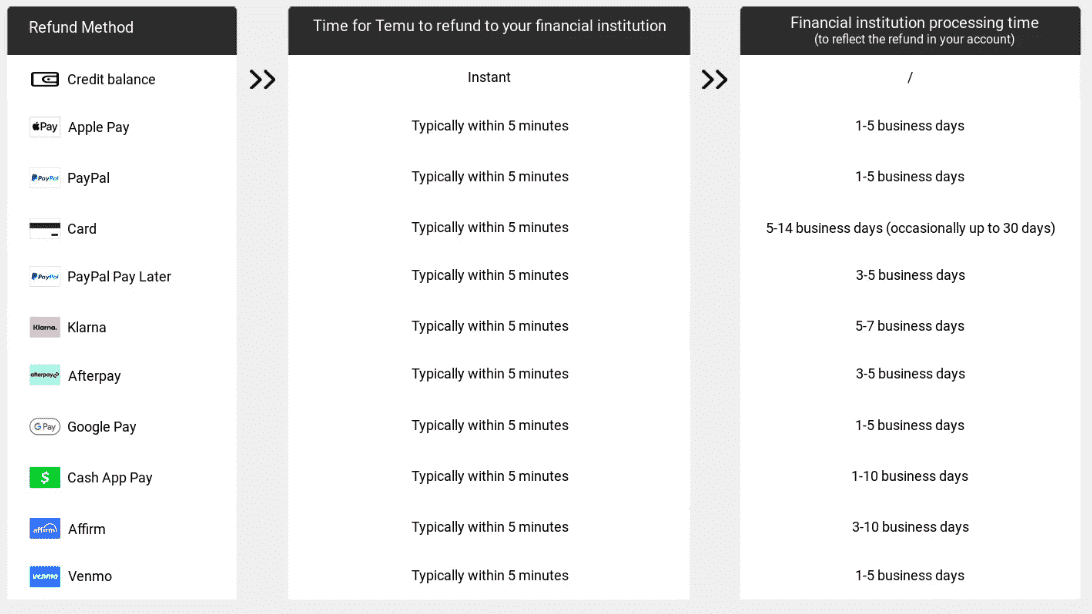Click the first double-arrow between columns

click(x=262, y=80)
